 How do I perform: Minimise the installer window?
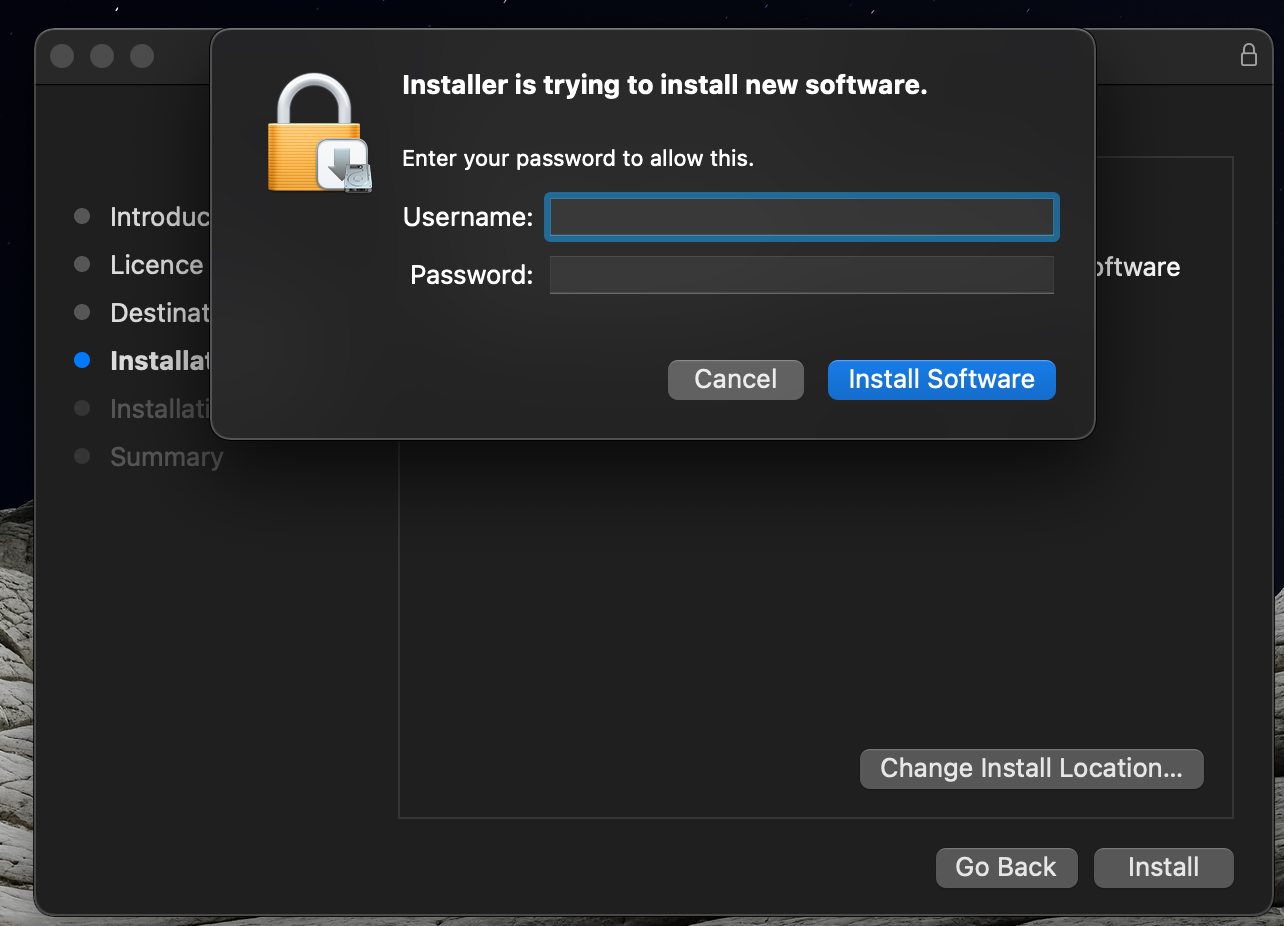[102, 56]
